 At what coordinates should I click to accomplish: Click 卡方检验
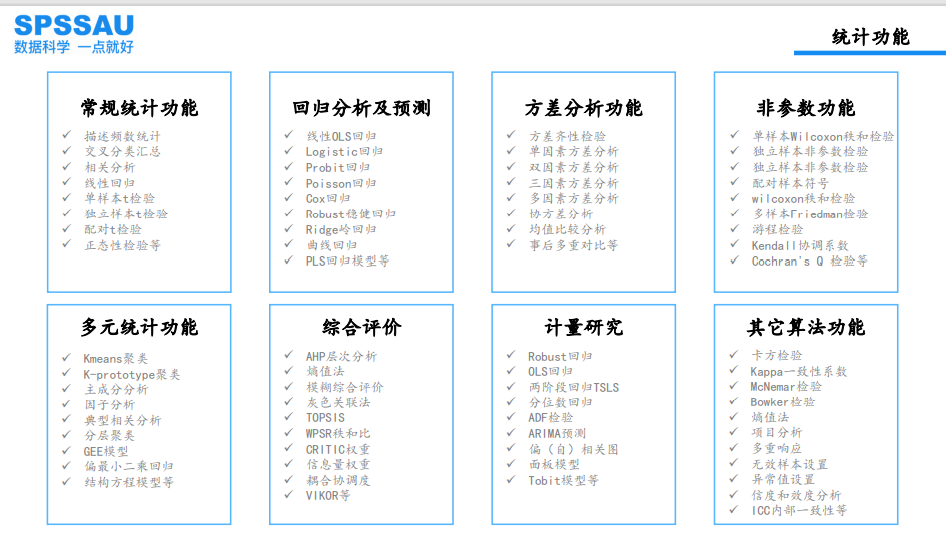pyautogui.click(x=777, y=355)
